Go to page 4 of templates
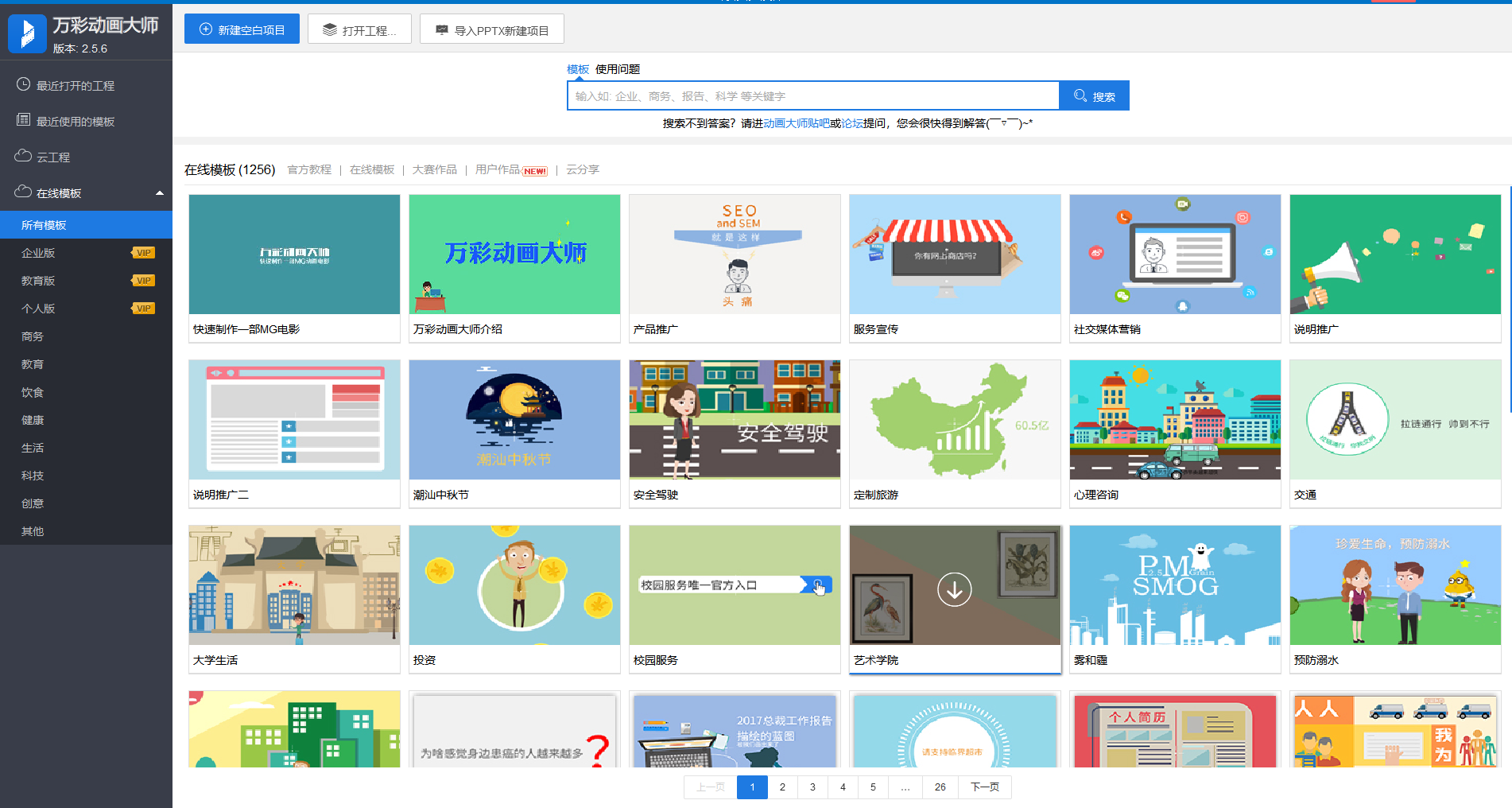Image resolution: width=1512 pixels, height=808 pixels. click(843, 787)
